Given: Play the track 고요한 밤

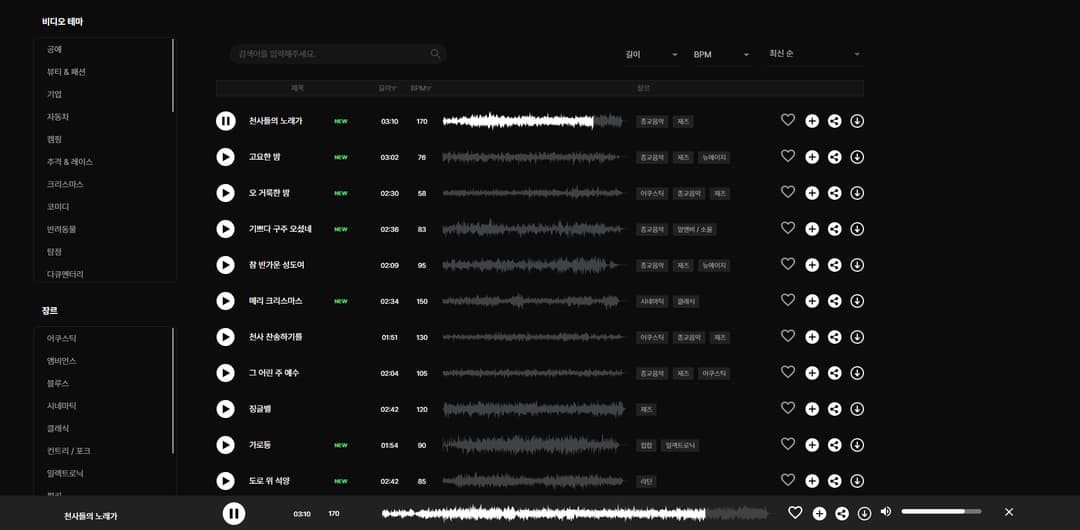Looking at the screenshot, I should pyautogui.click(x=226, y=157).
